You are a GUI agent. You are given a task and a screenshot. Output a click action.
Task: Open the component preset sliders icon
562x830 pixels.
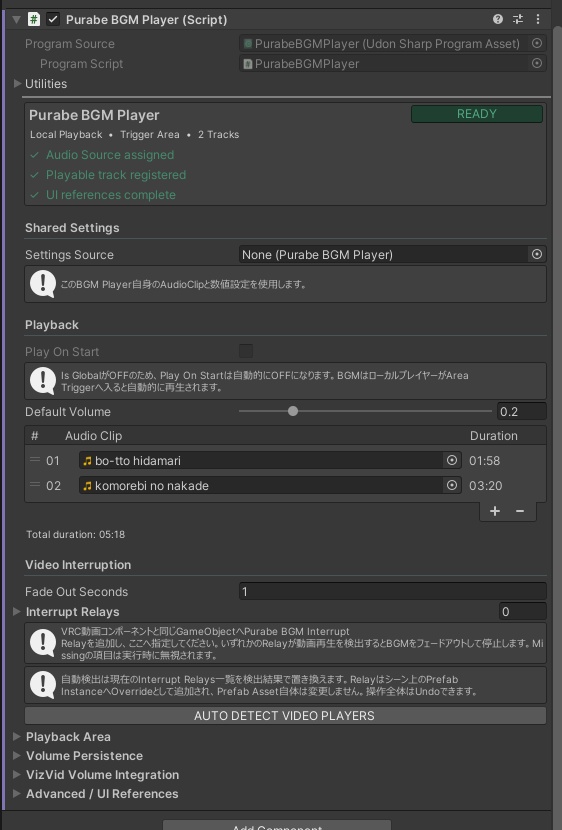518,20
